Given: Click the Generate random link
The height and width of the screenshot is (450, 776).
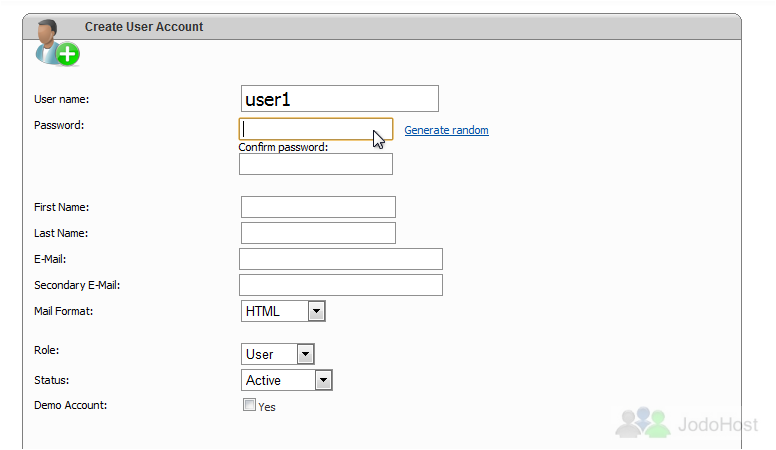Looking at the screenshot, I should 446,130.
